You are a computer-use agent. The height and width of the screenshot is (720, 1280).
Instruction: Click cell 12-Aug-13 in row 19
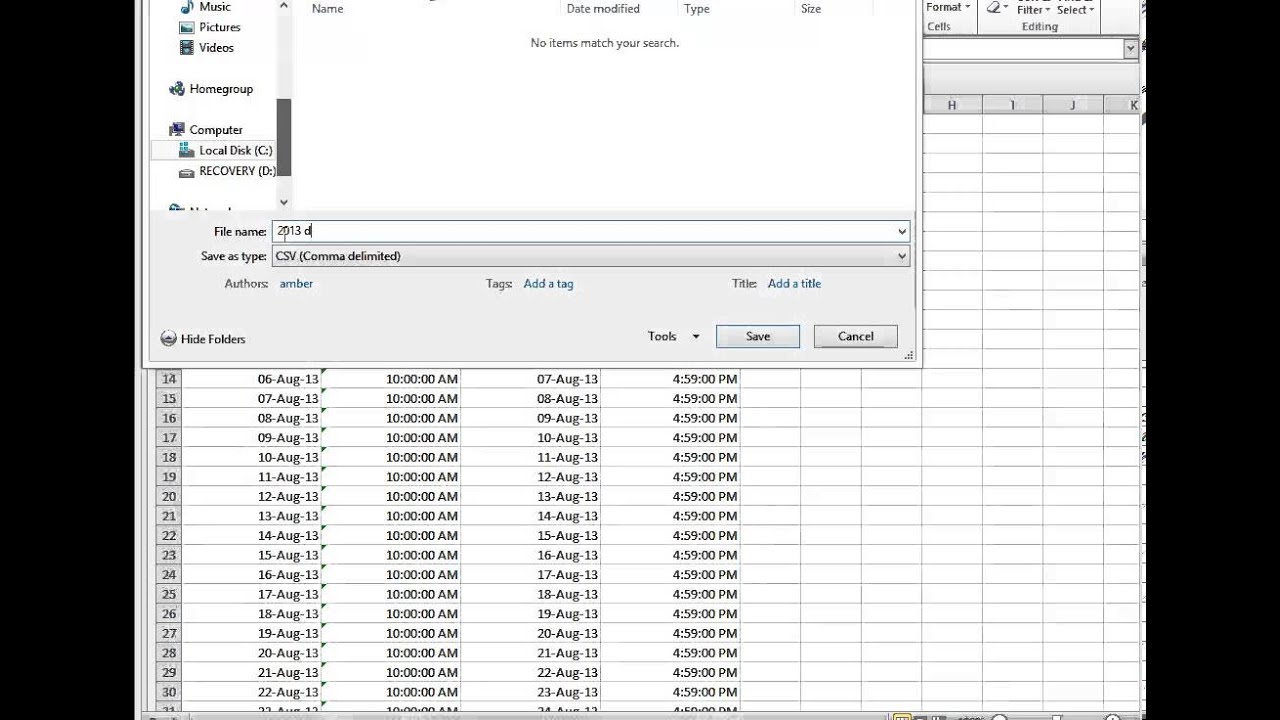pyautogui.click(x=531, y=477)
